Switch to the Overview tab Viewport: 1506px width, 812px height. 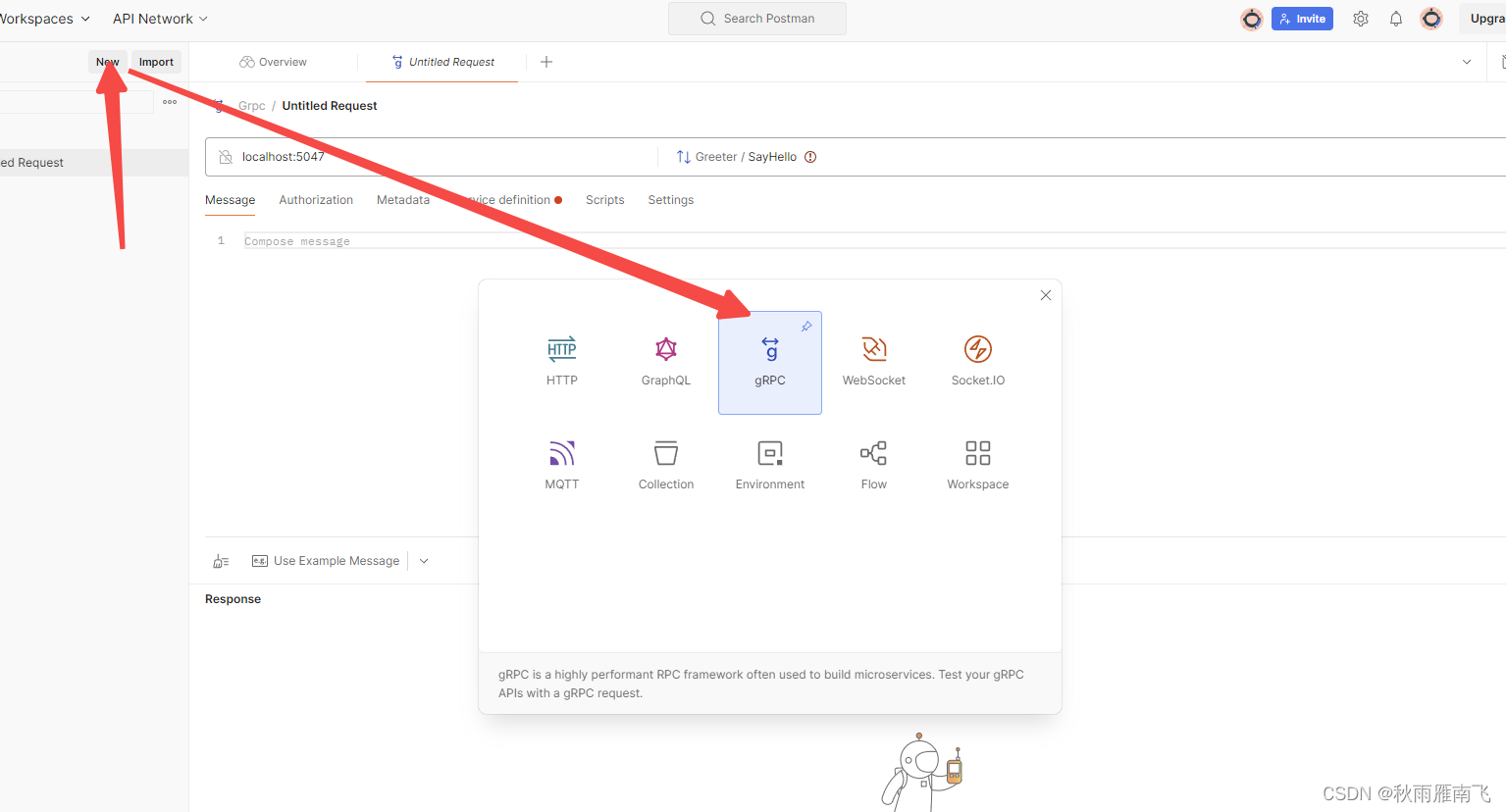pyautogui.click(x=274, y=62)
